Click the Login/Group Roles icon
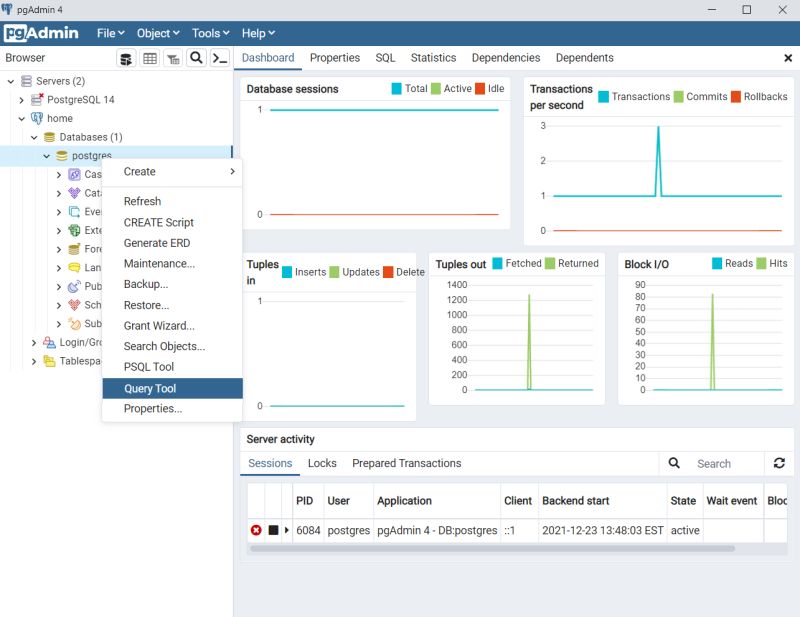This screenshot has height=617, width=800. coord(49,342)
